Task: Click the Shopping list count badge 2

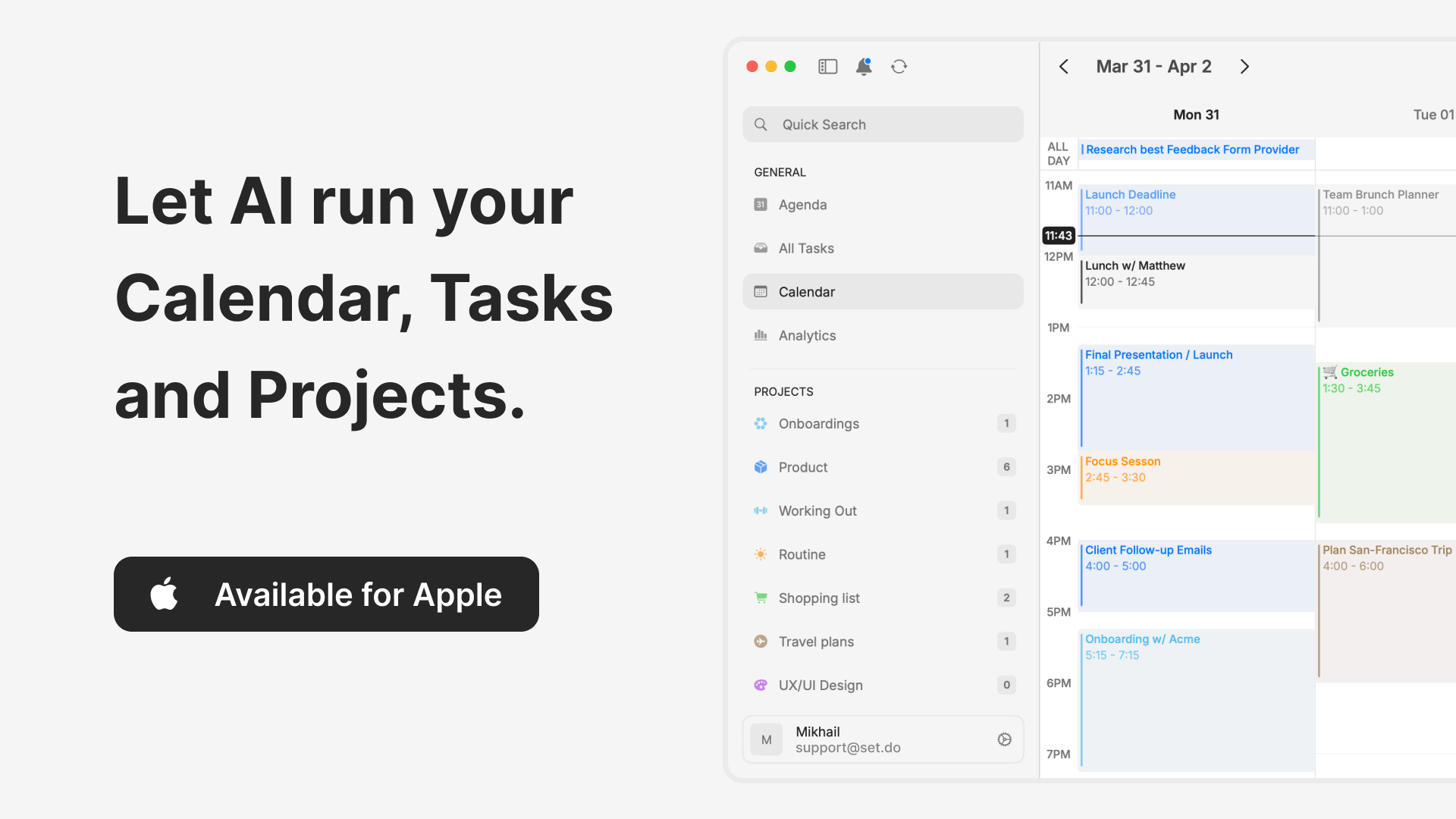Action: tap(1006, 598)
